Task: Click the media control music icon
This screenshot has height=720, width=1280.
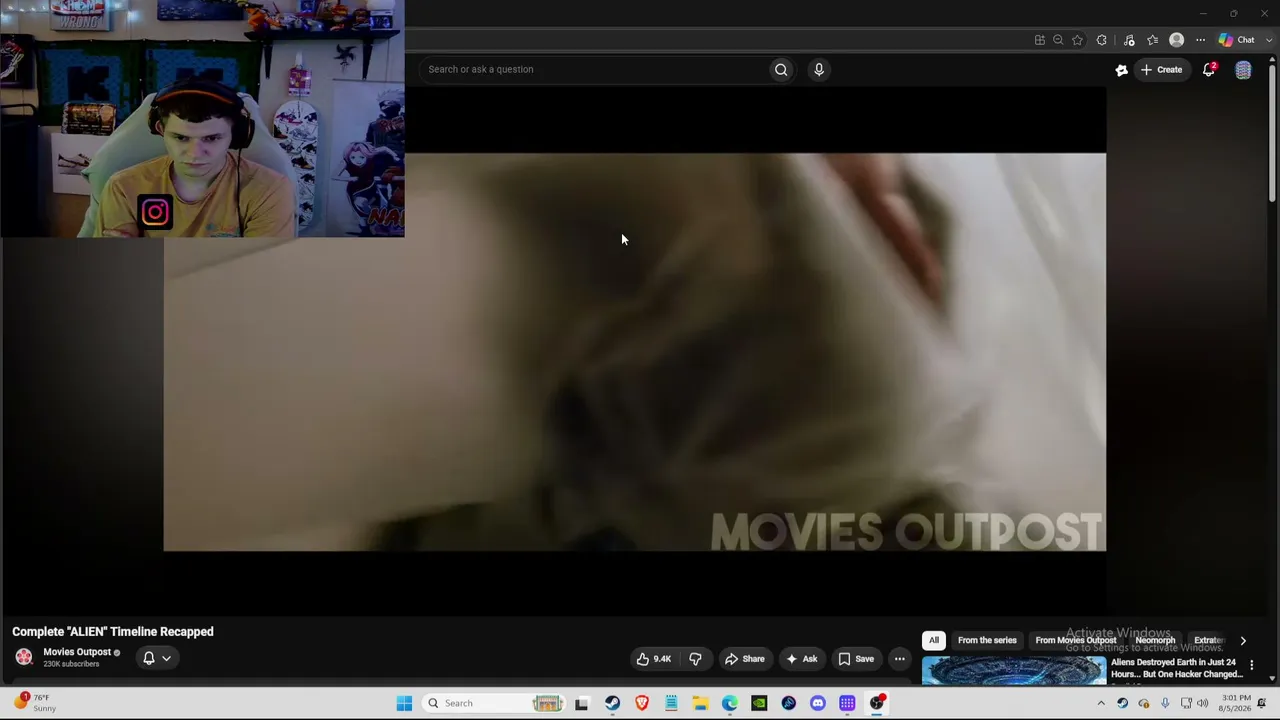Action: tap(1129, 40)
